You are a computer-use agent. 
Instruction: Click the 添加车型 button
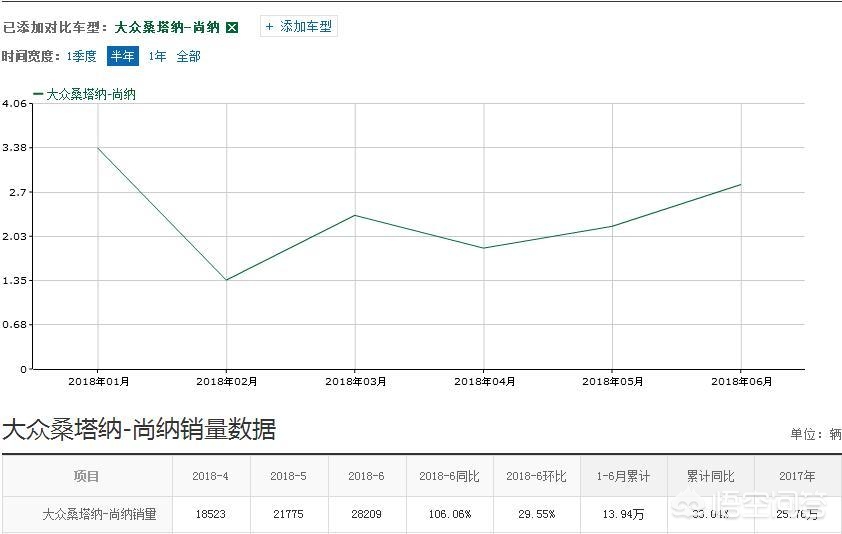[299, 26]
